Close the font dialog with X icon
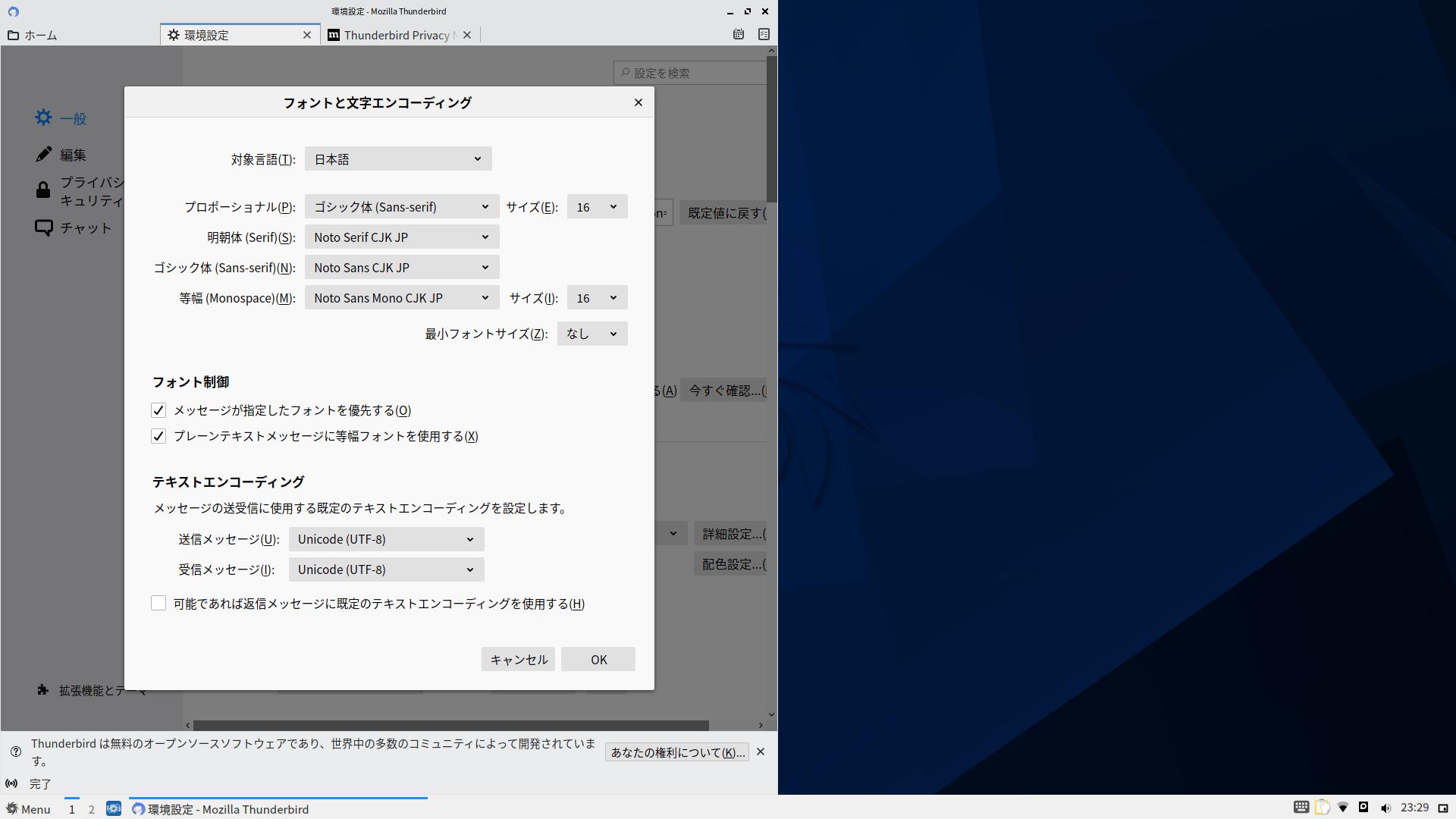1456x819 pixels. point(638,102)
